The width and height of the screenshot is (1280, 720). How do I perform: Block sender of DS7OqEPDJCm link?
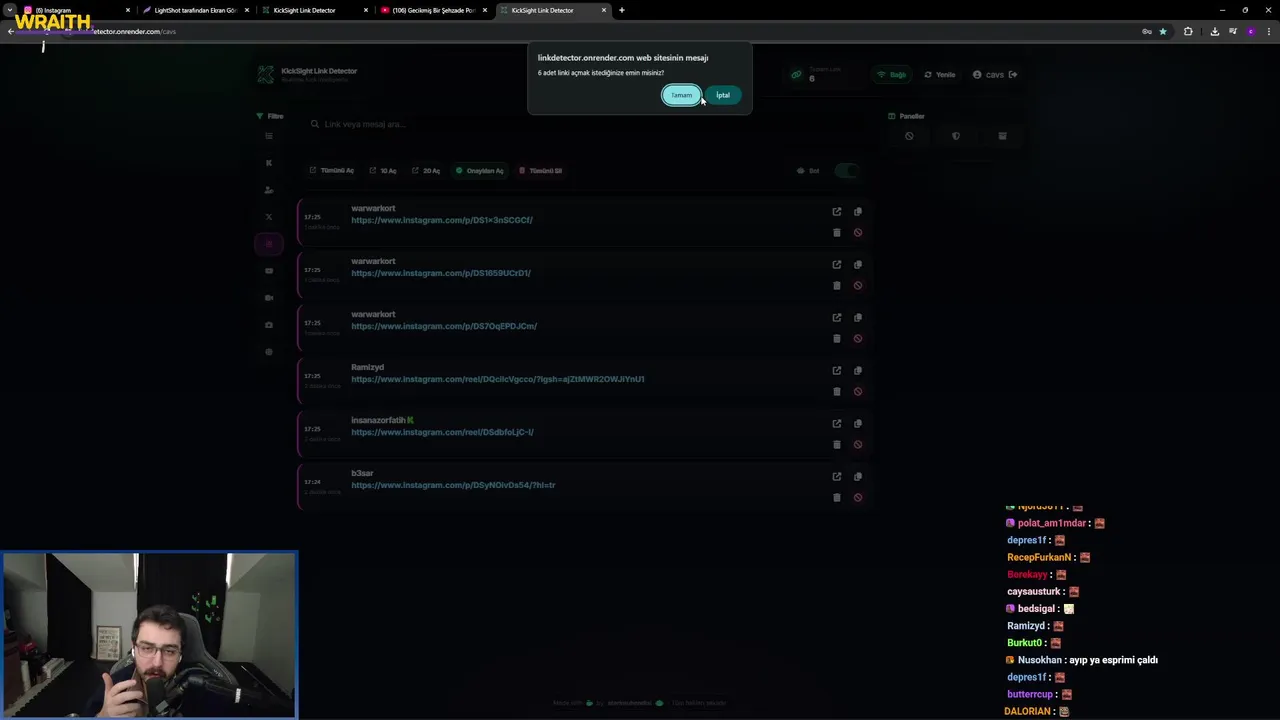[858, 339]
